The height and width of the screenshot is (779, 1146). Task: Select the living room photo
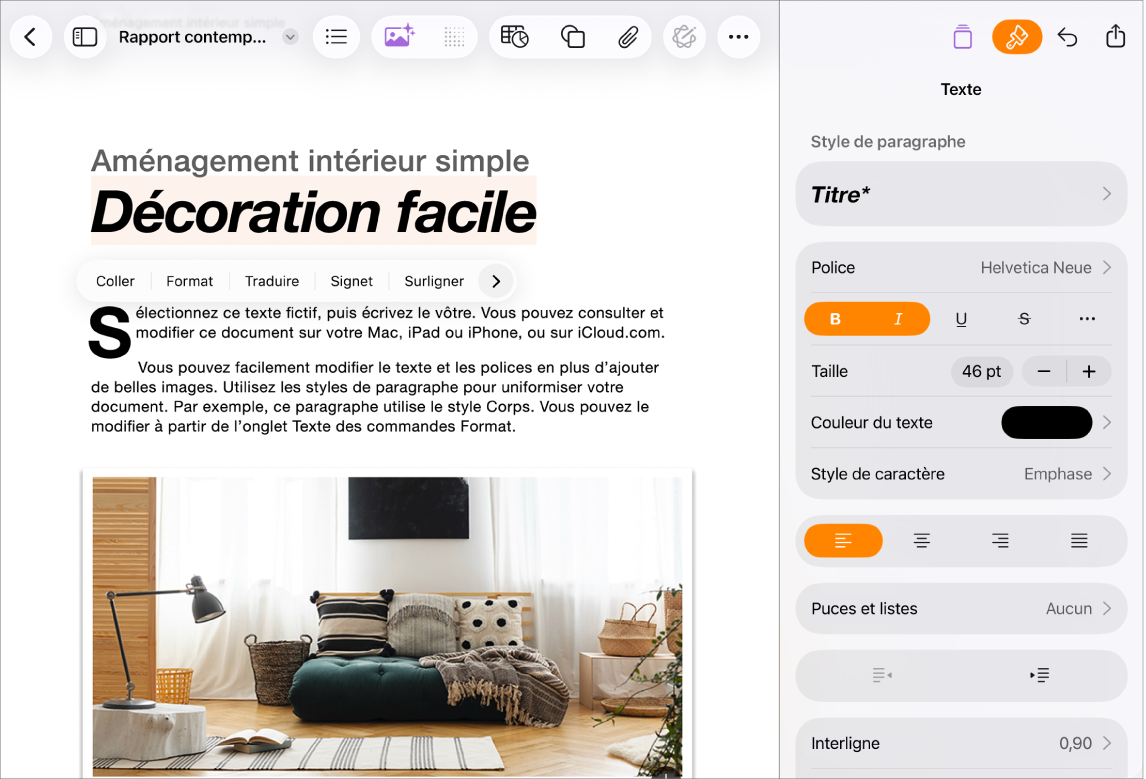tap(387, 626)
